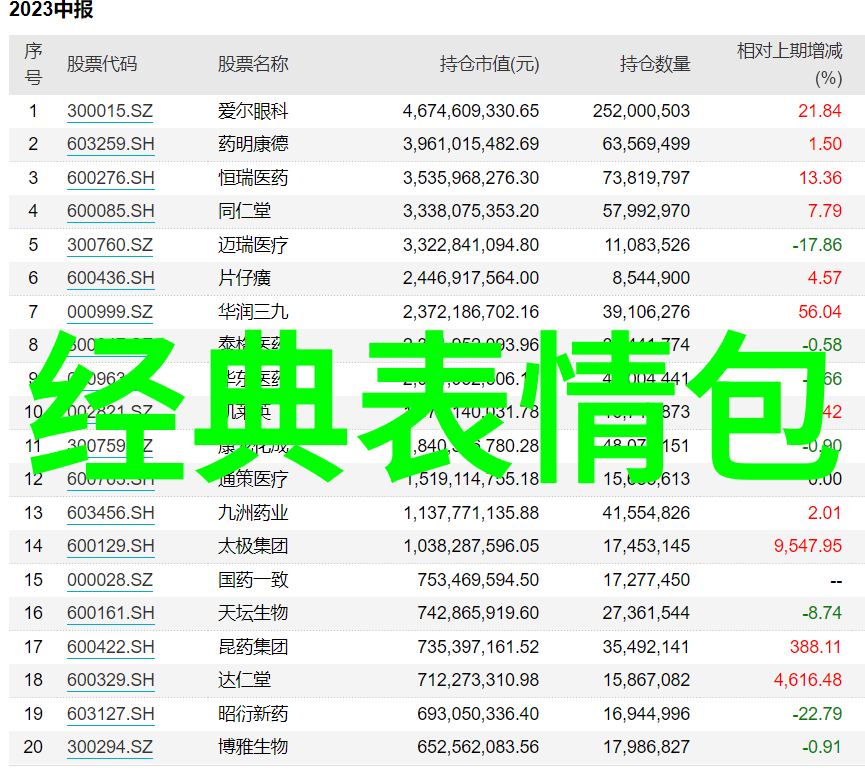Select stock name 昭衍新药
Screen dimensions: 865x776
253,714
